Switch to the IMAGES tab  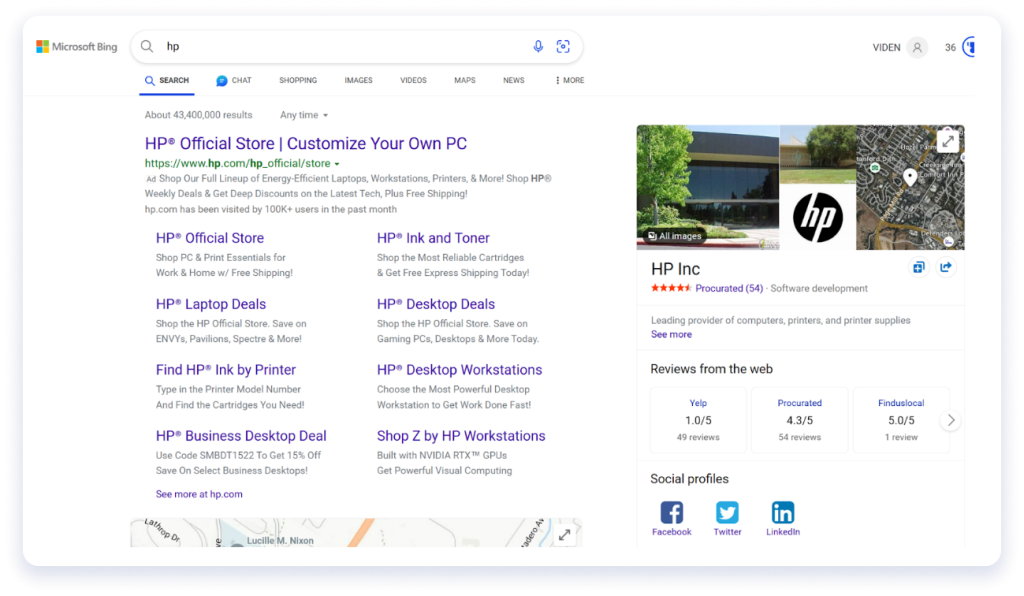point(358,80)
